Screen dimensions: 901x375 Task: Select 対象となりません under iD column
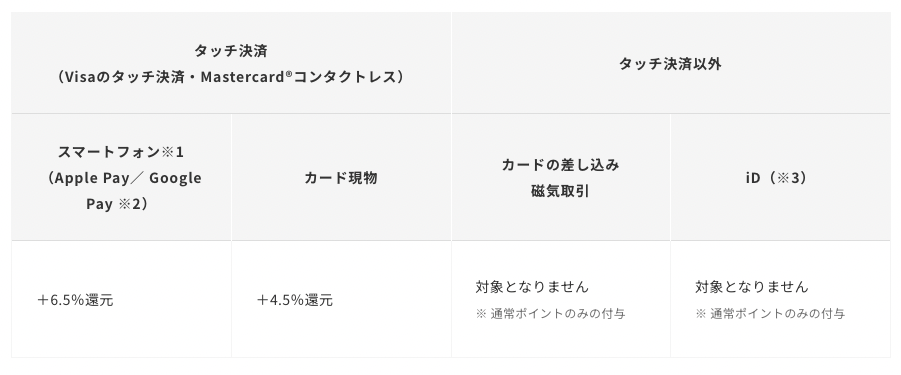(x=752, y=286)
